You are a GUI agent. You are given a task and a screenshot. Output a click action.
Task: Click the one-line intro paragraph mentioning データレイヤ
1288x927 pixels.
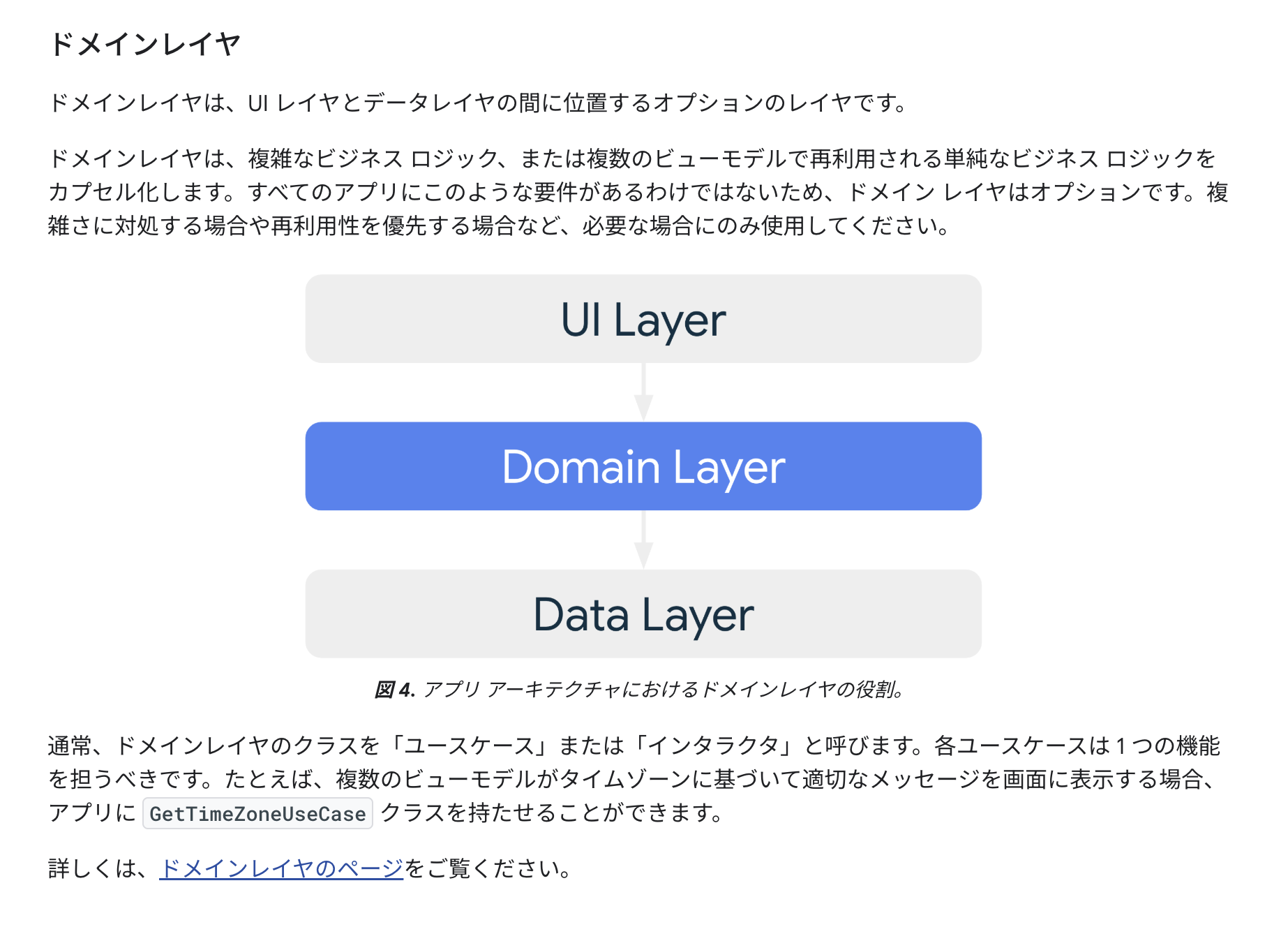pyautogui.click(x=477, y=103)
